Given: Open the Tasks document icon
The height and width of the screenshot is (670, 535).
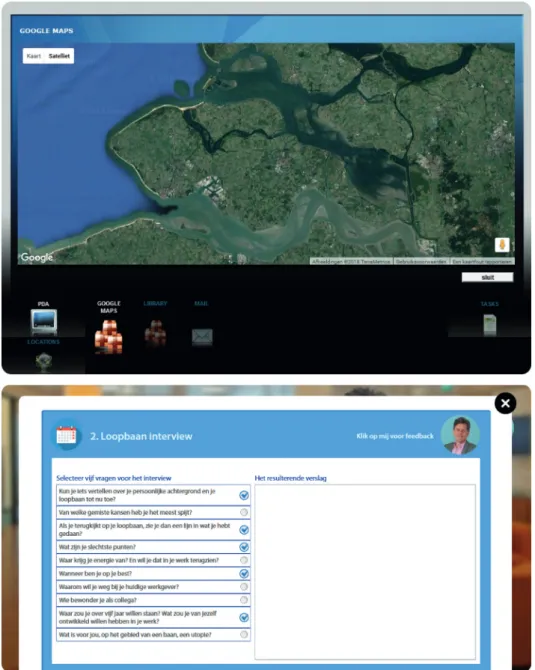Looking at the screenshot, I should click(490, 325).
